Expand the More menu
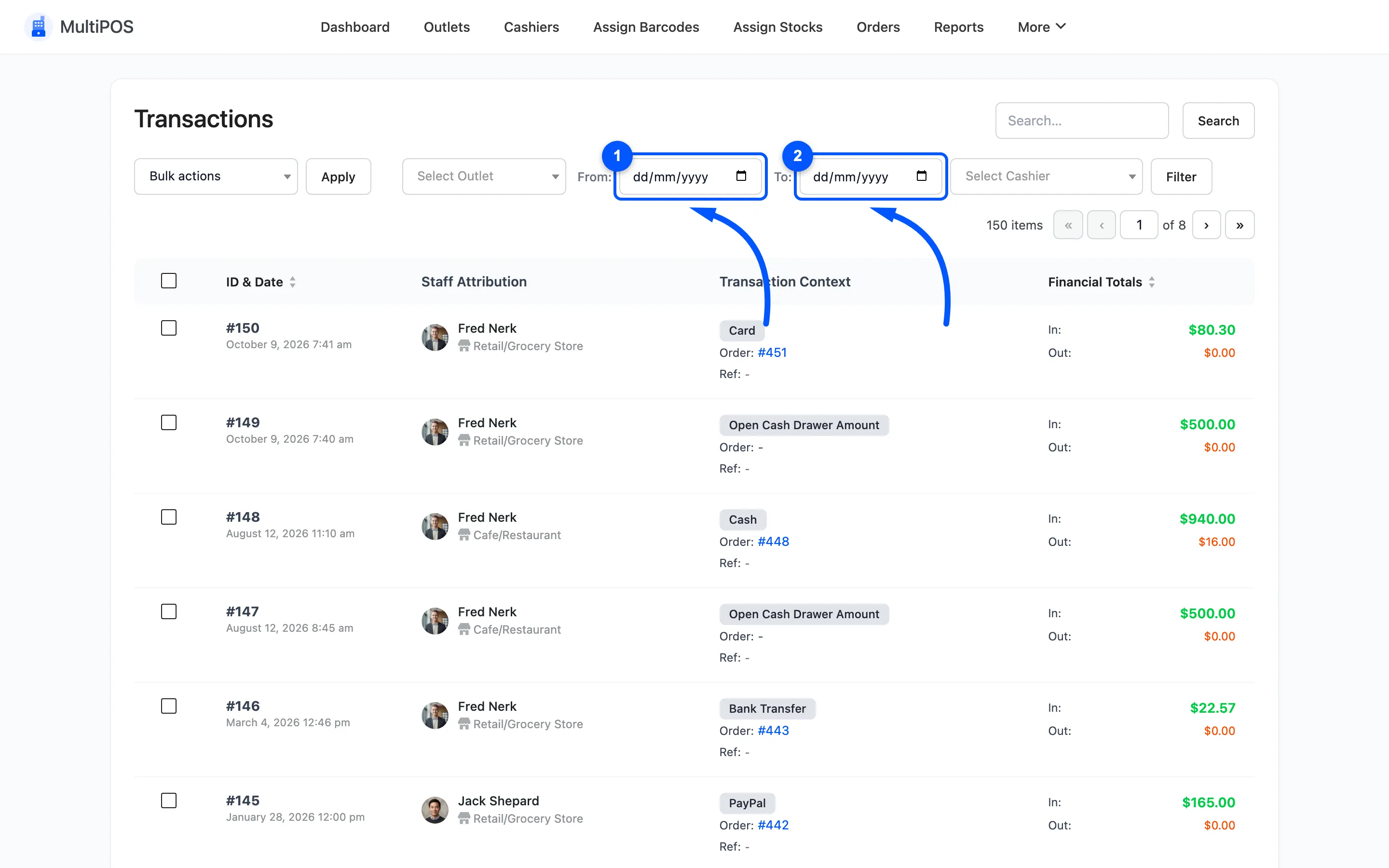 [1041, 27]
